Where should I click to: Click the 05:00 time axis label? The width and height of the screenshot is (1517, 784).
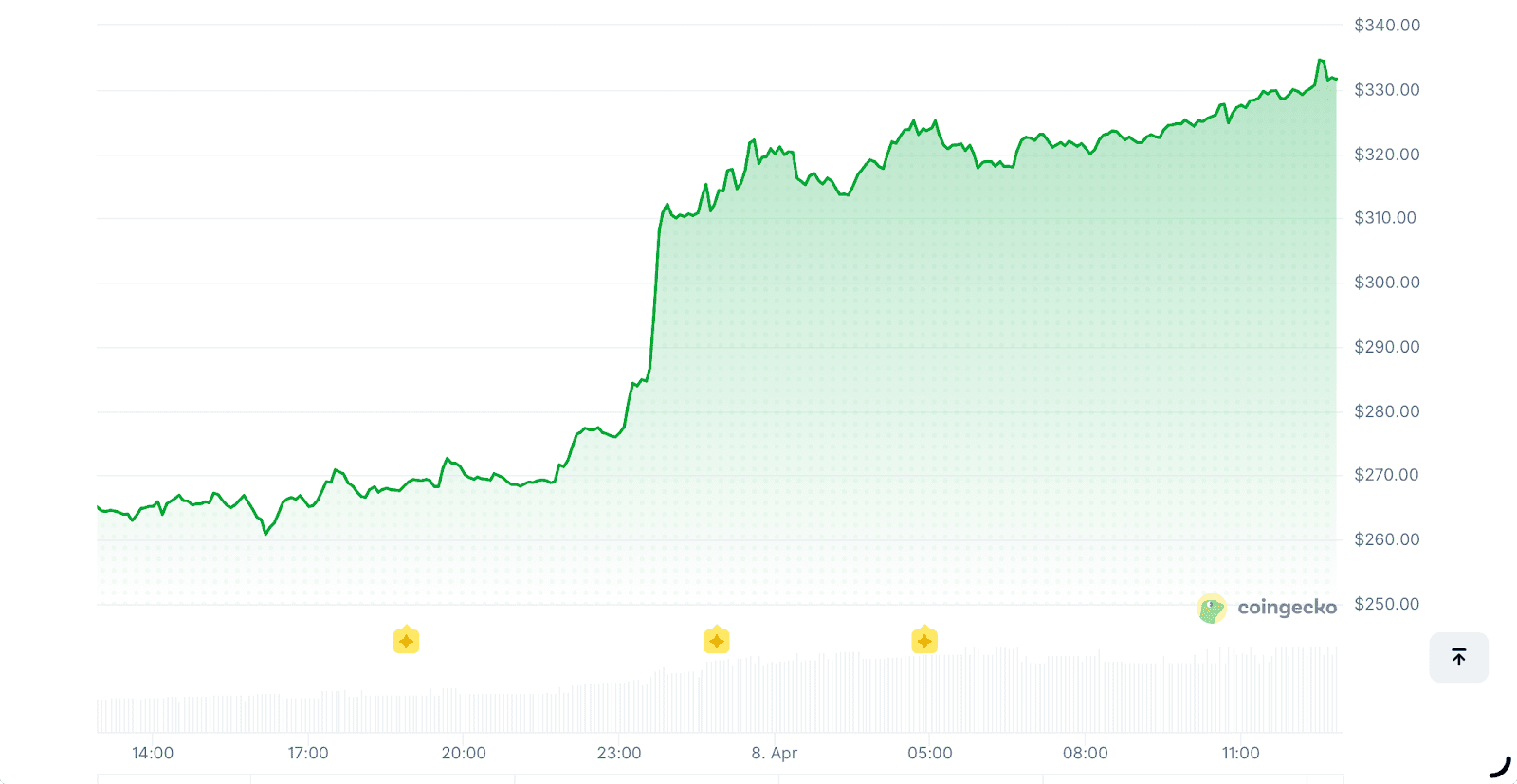coord(930,753)
